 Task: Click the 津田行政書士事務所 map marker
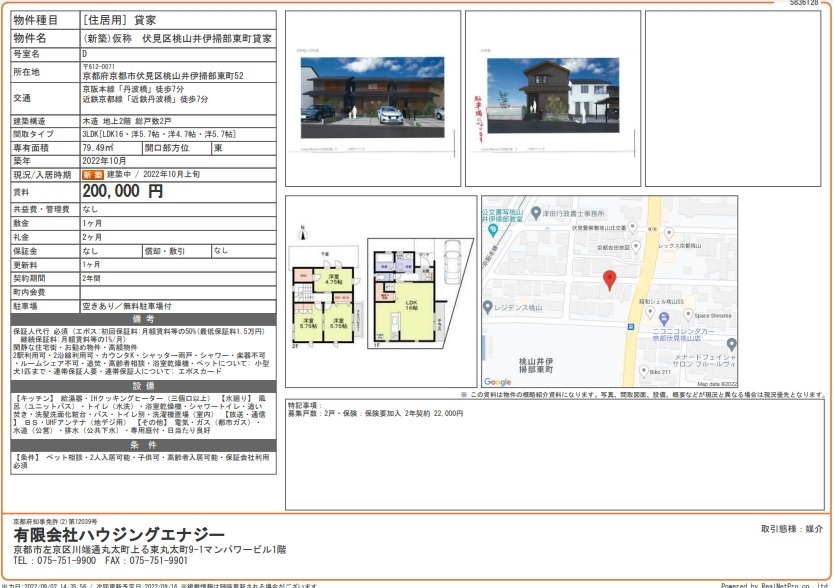pos(536,212)
